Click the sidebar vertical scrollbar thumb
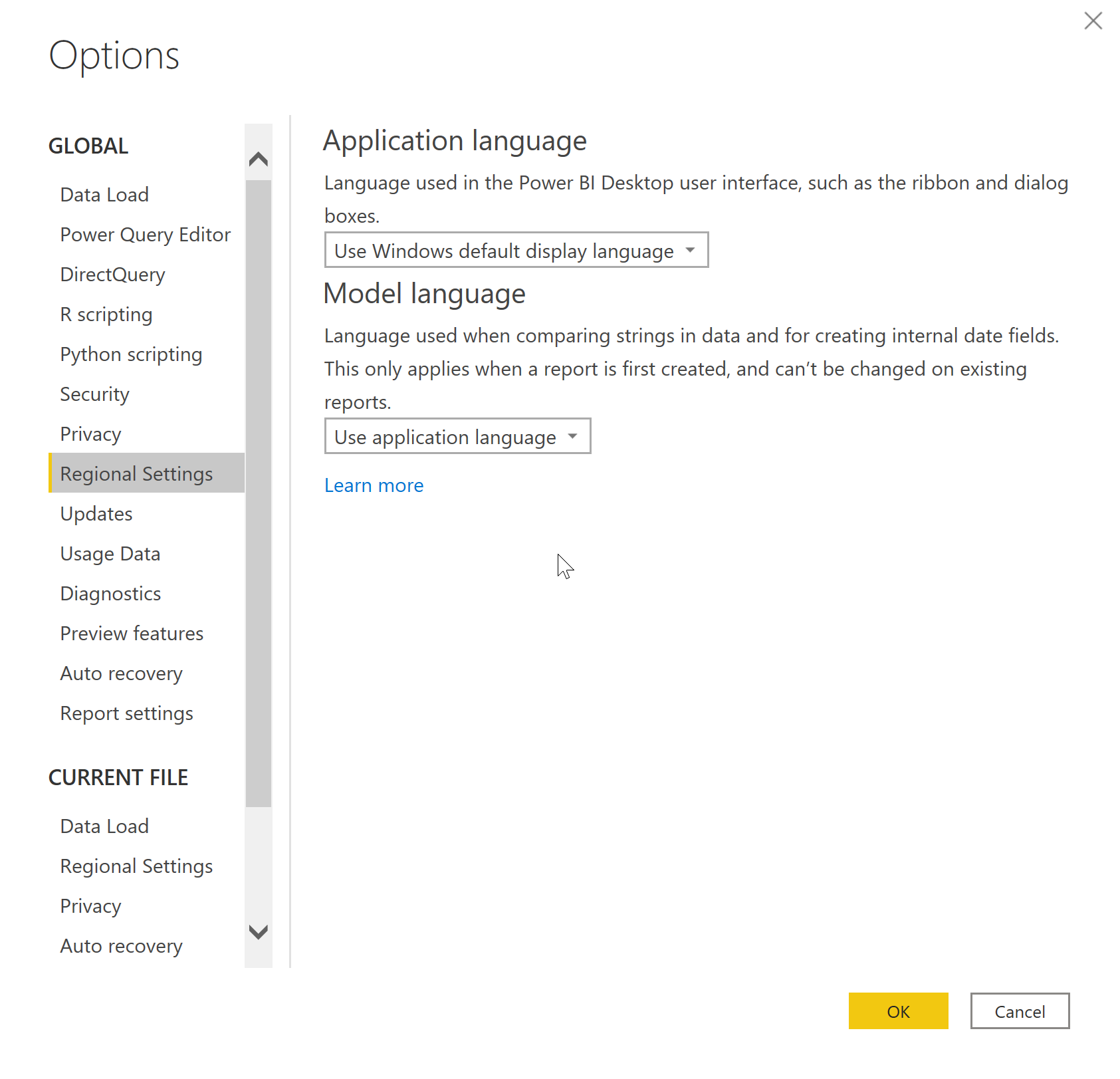Image resolution: width=1120 pixels, height=1079 pixels. (x=259, y=493)
